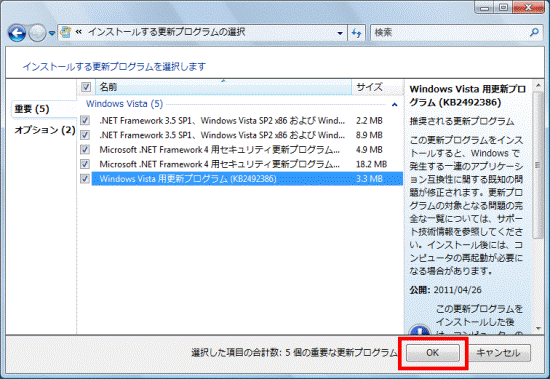The image size is (550, 379).
Task: Click the breadcrumb « chevron in address bar
Action: click(79, 32)
